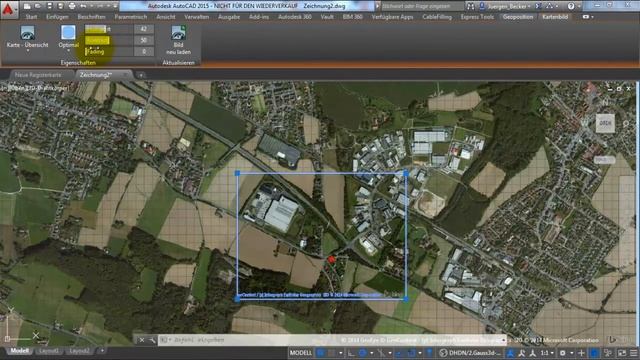Select the Kartenbild ribbon tab
Image resolution: width=640 pixels, height=360 pixels.
pyautogui.click(x=555, y=17)
